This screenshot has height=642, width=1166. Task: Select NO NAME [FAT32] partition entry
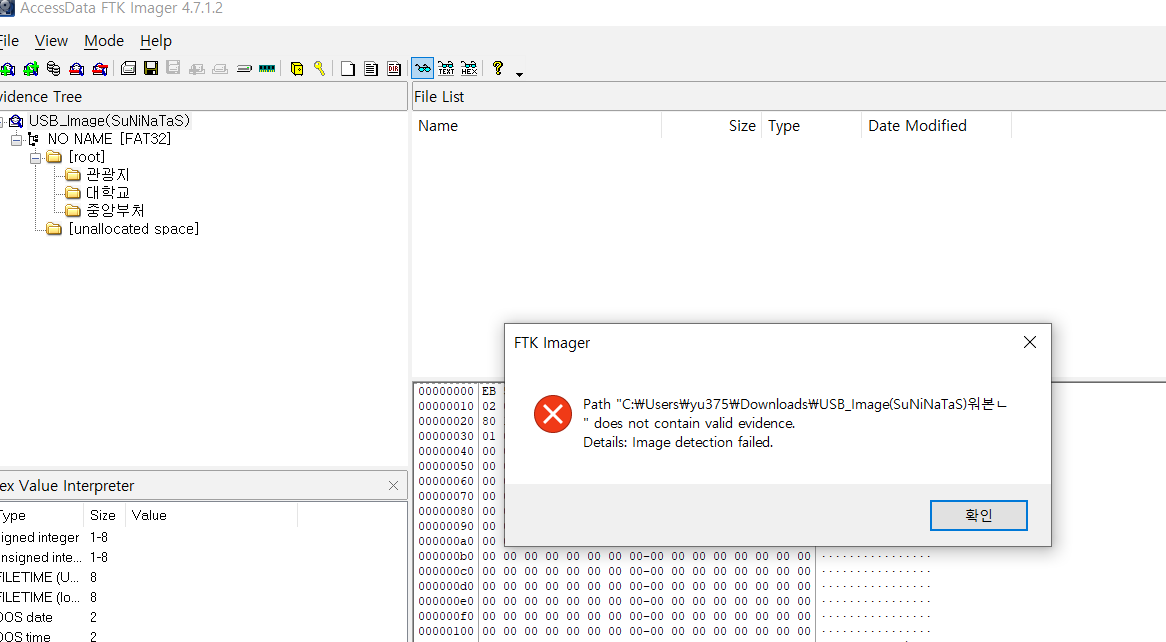pyautogui.click(x=109, y=139)
